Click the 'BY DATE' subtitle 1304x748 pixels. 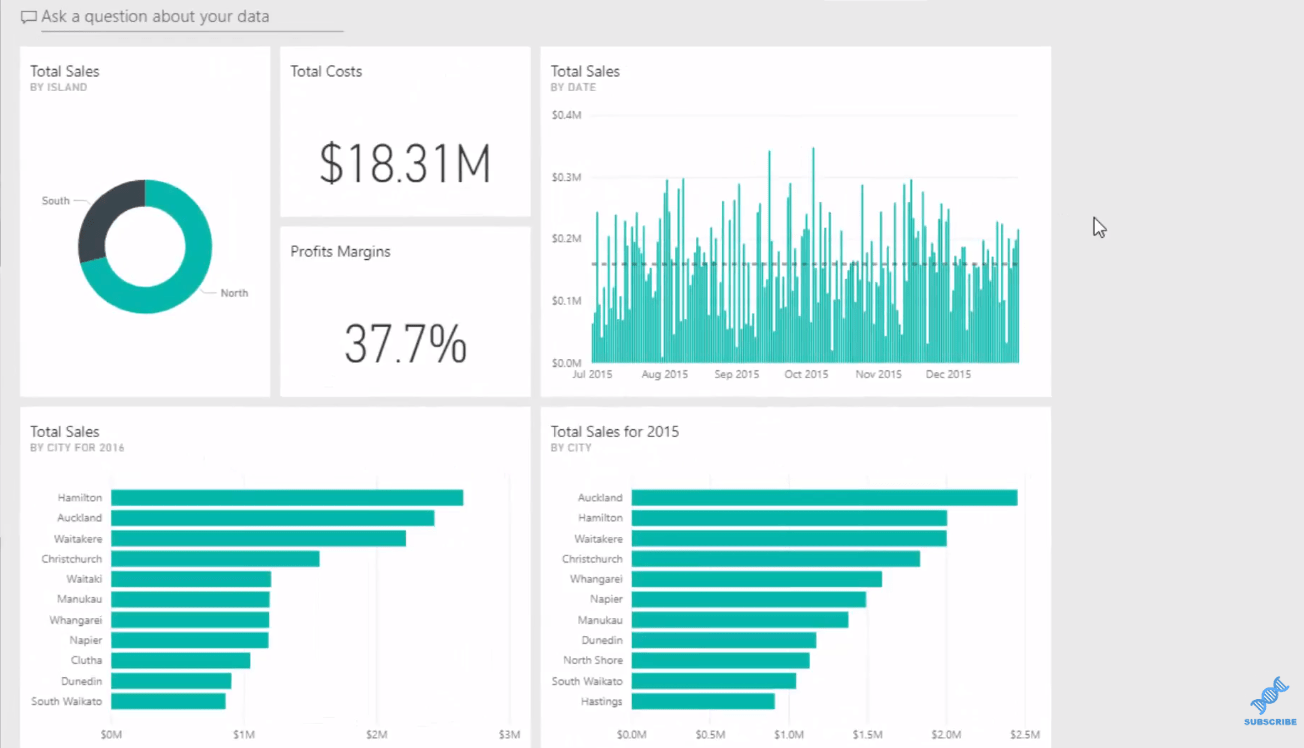click(x=573, y=87)
